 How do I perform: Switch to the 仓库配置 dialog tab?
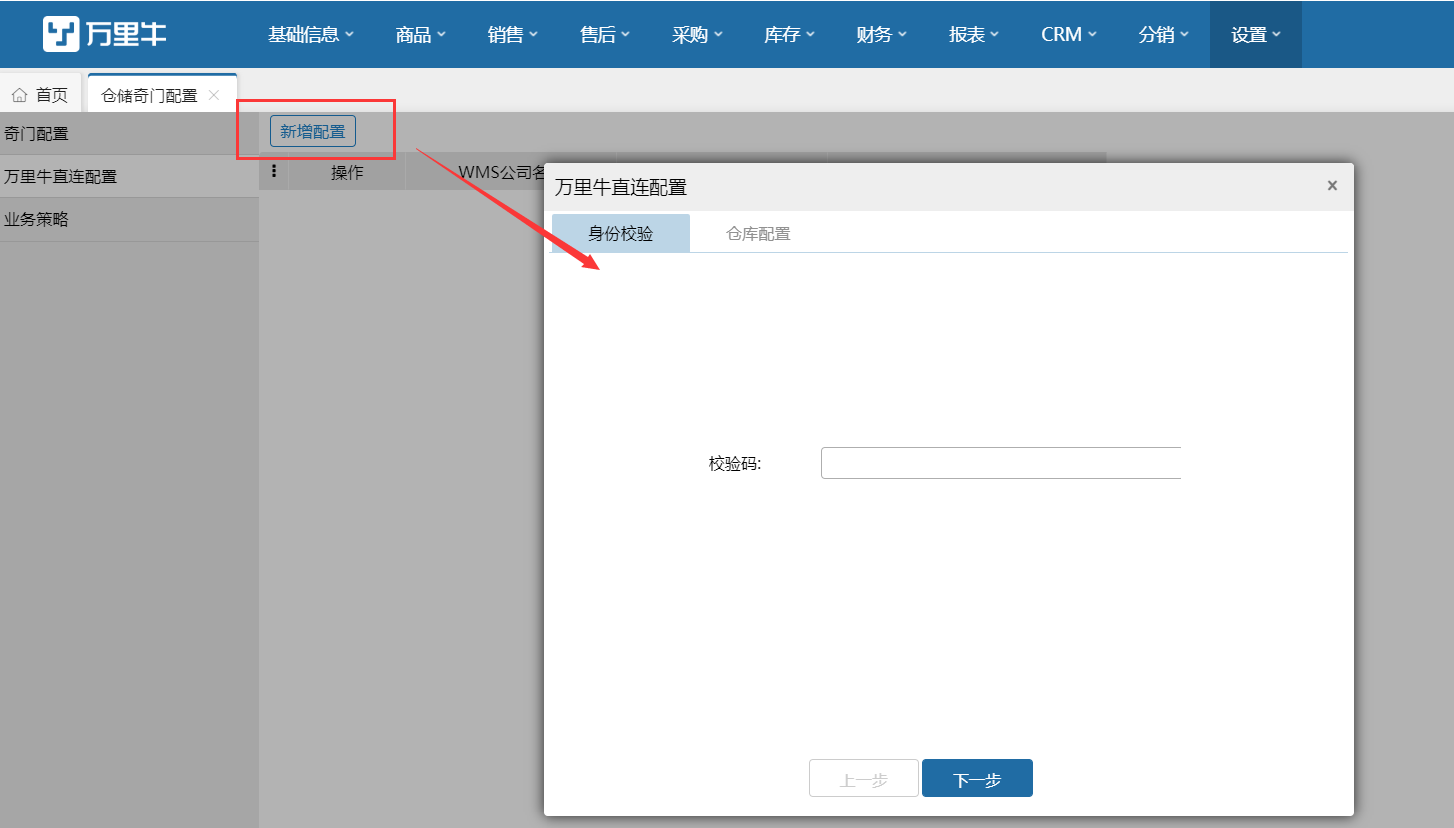[758, 233]
